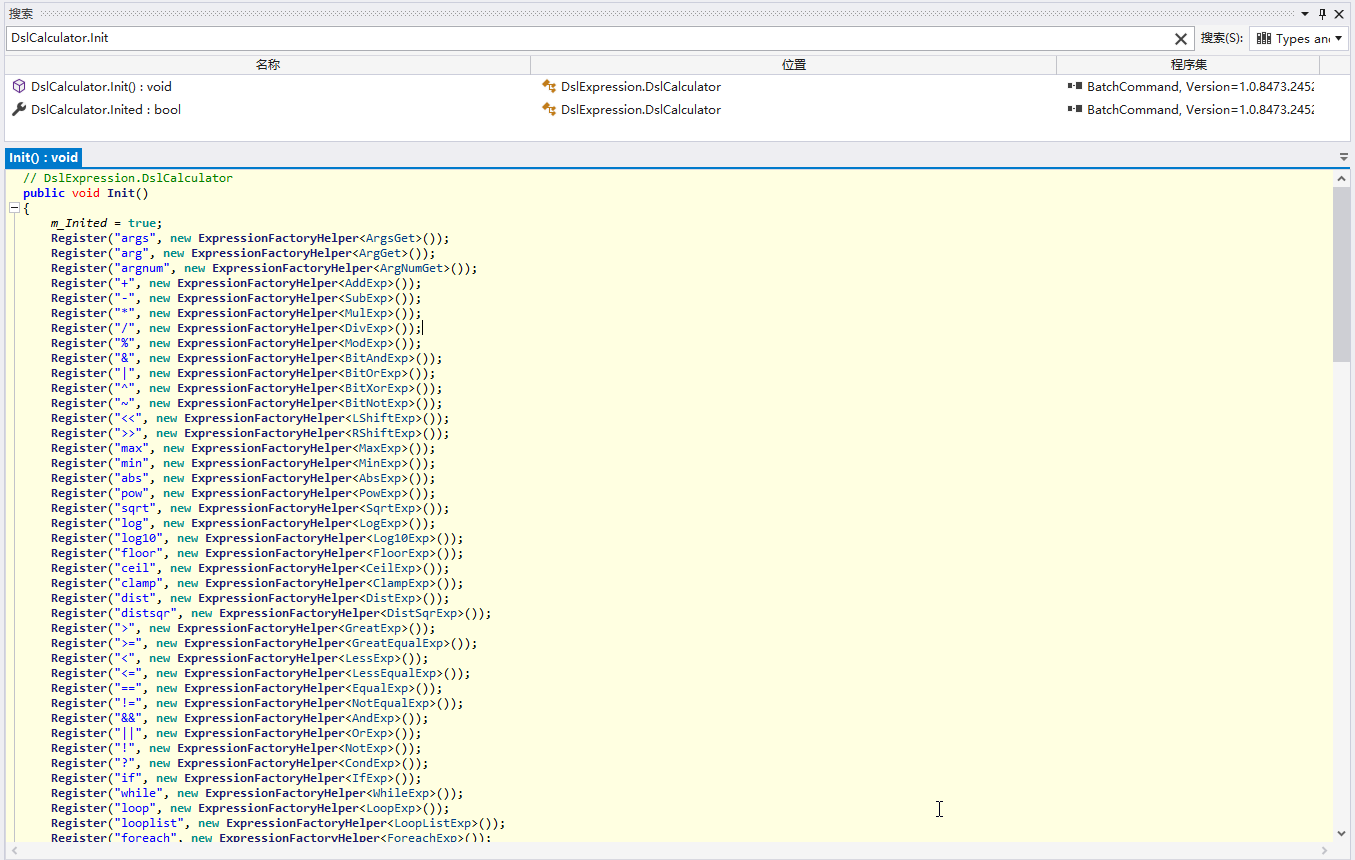Click method icon beside DslCalculator.Init()
Viewport: 1355px width, 860px height.
click(x=19, y=87)
